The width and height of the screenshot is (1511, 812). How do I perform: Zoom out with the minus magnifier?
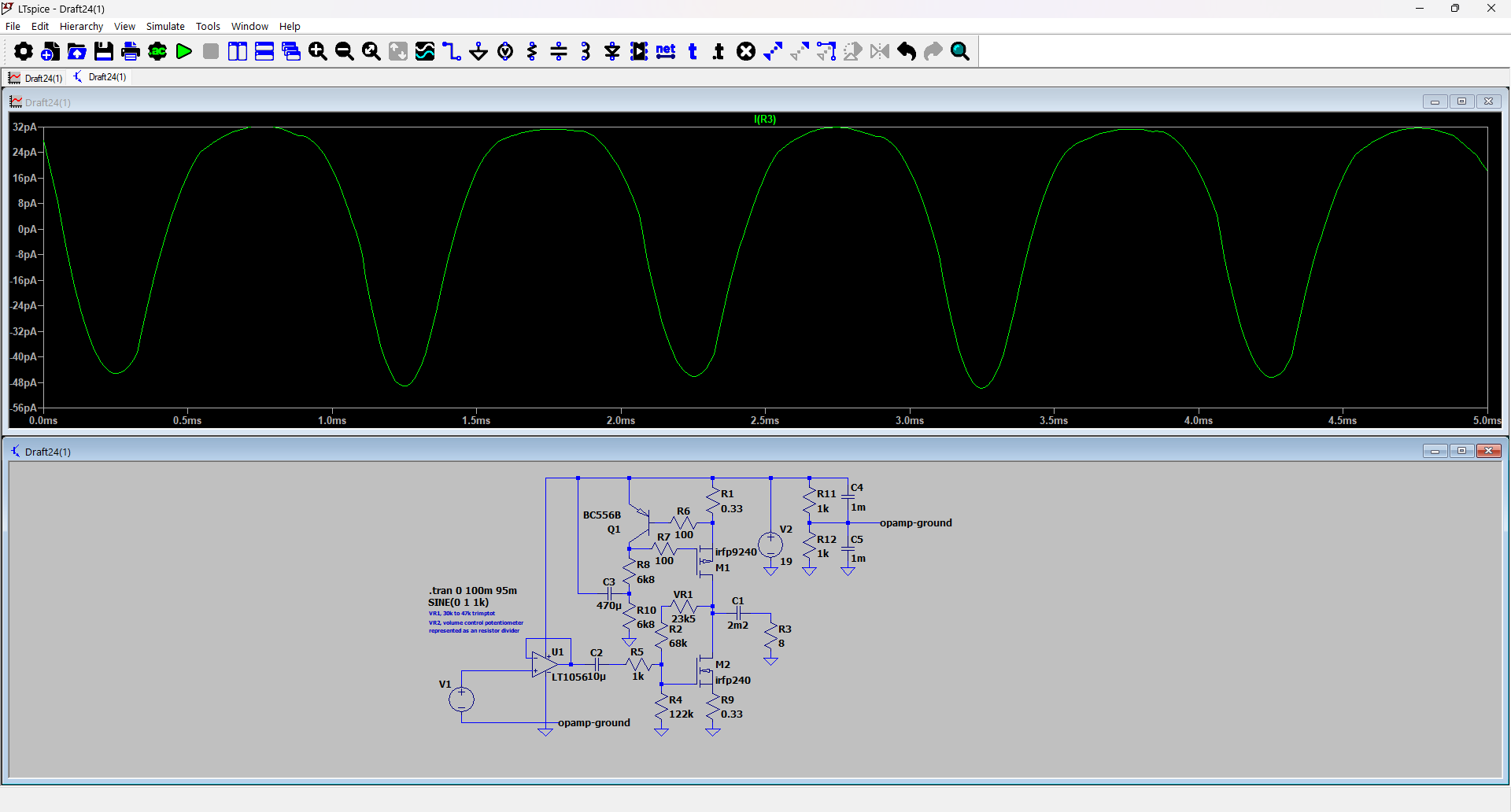345,52
